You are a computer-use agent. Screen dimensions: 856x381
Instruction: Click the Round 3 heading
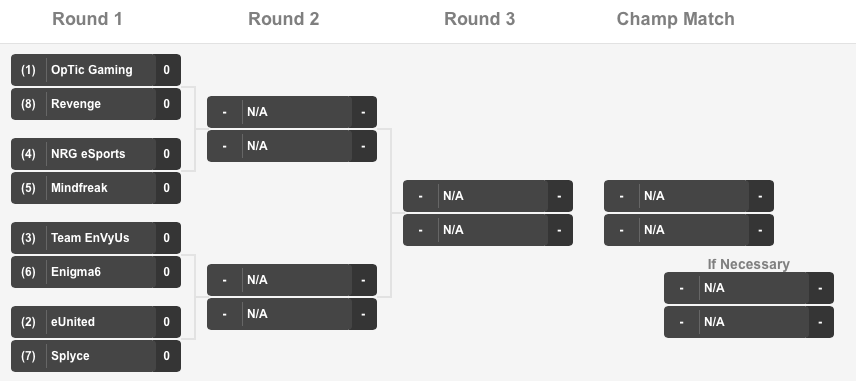click(x=479, y=19)
